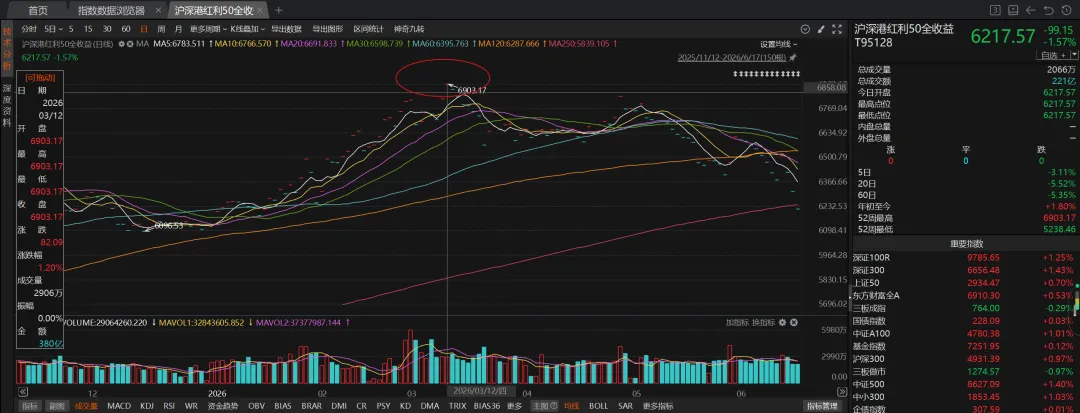
Task: Toggle the 副图 sub-chart button
Action: [55, 406]
